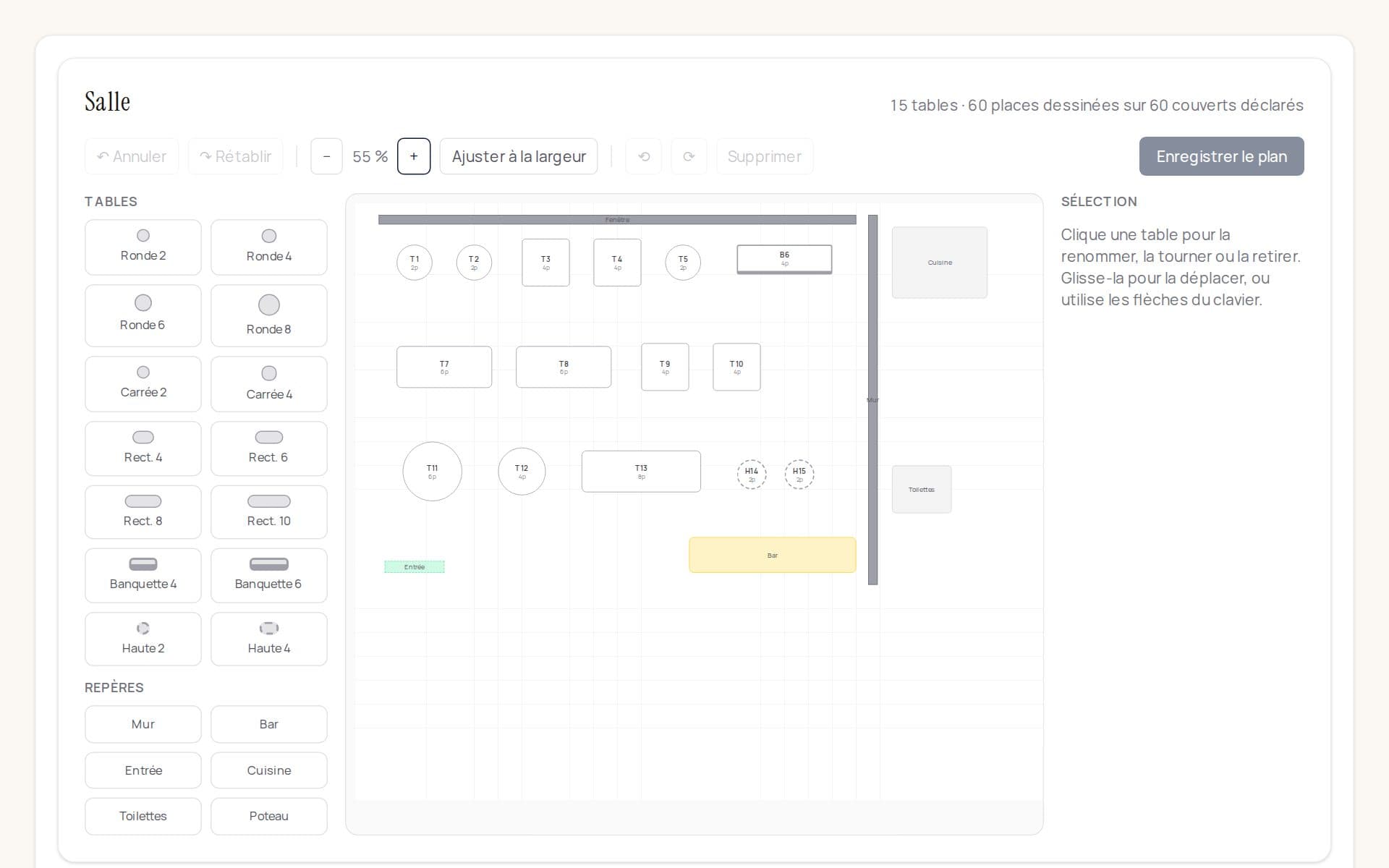Select the Cuisine block on plan
The image size is (1389, 868).
tap(940, 263)
